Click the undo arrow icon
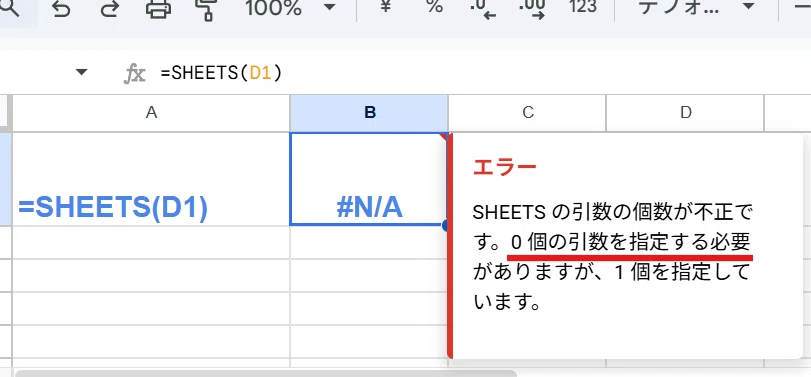 tap(62, 9)
